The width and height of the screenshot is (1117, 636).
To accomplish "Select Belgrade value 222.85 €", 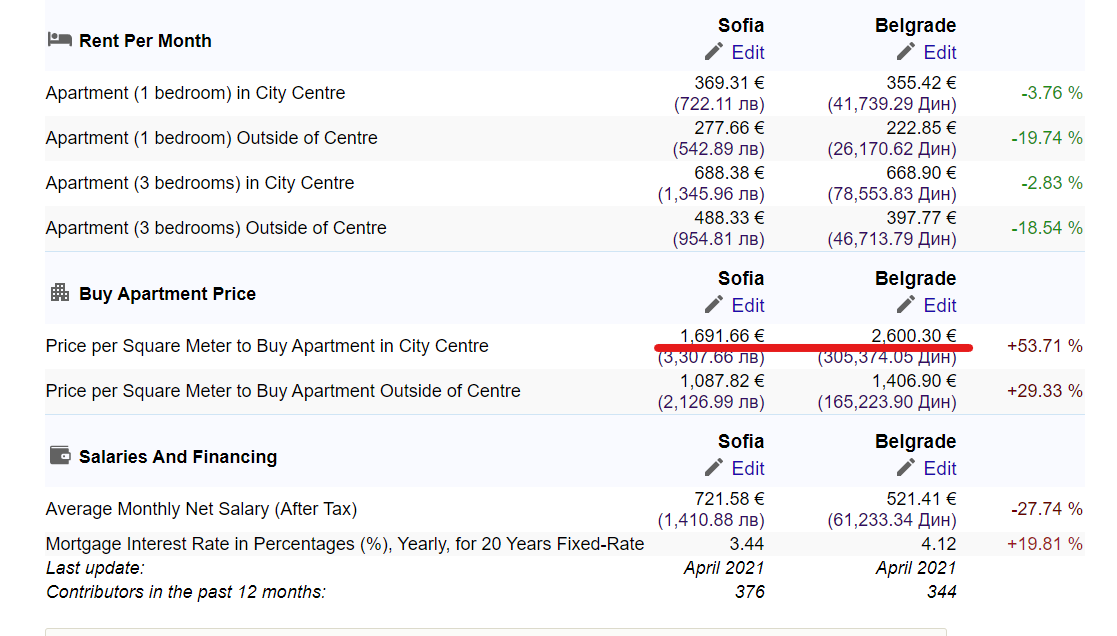I will point(921,128).
